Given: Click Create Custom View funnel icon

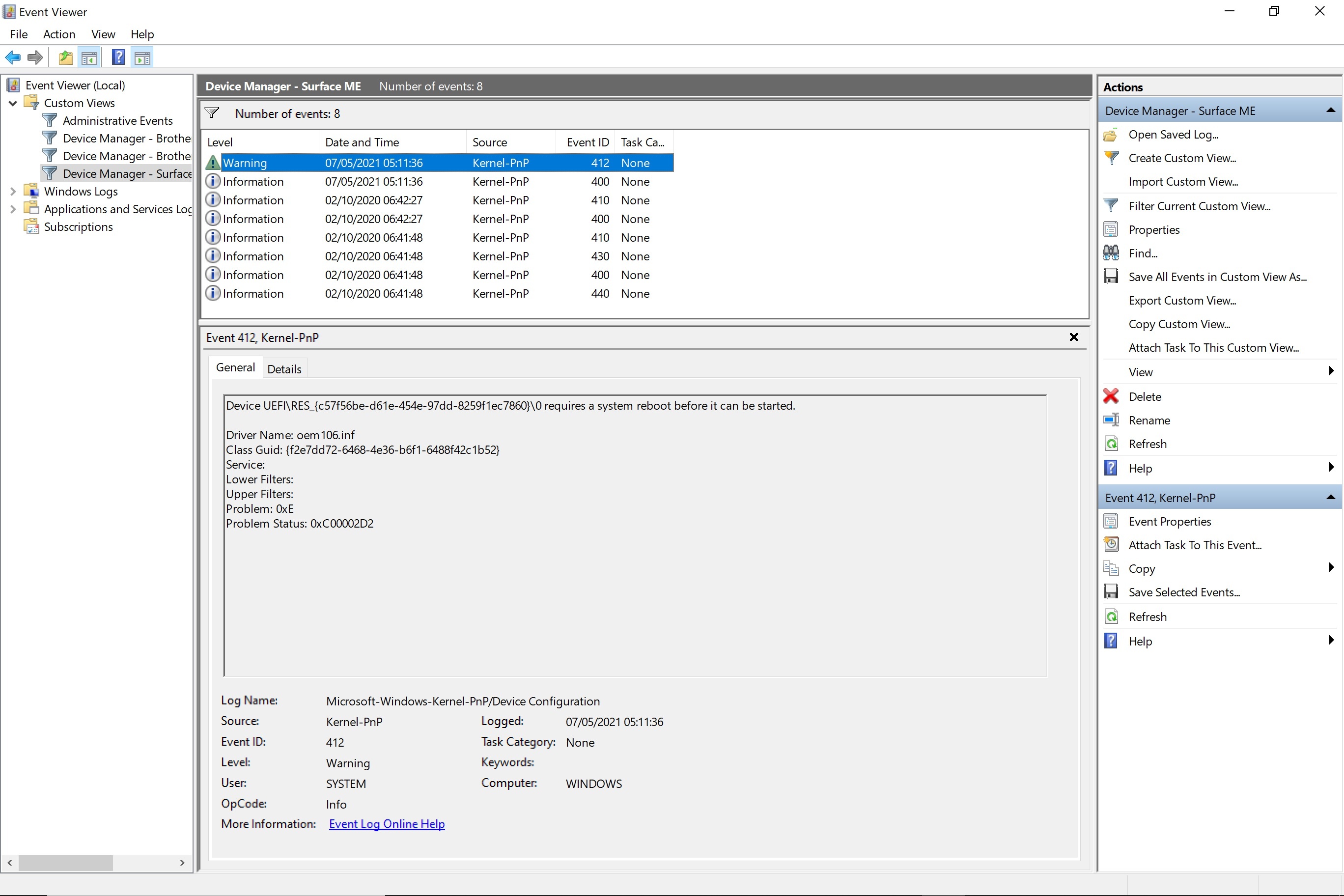Looking at the screenshot, I should click(1111, 158).
